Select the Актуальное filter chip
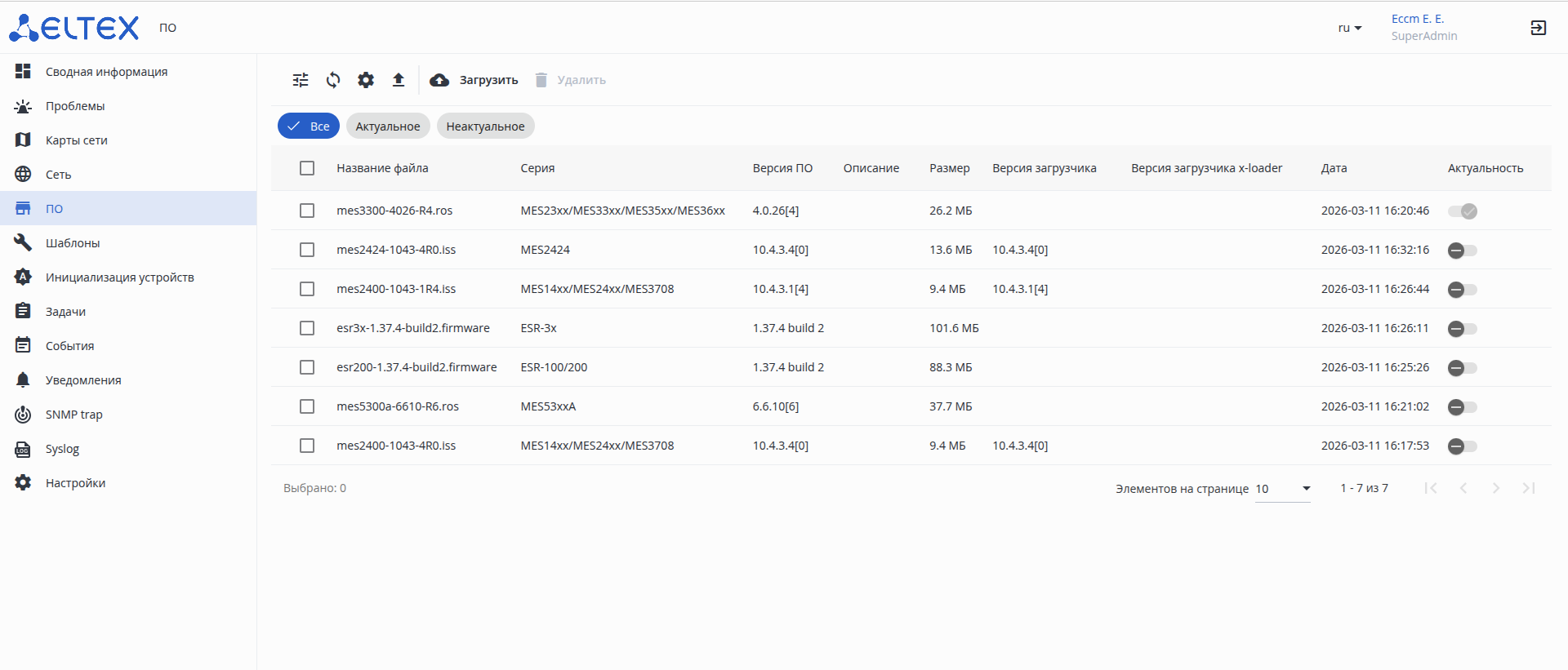 click(x=387, y=126)
